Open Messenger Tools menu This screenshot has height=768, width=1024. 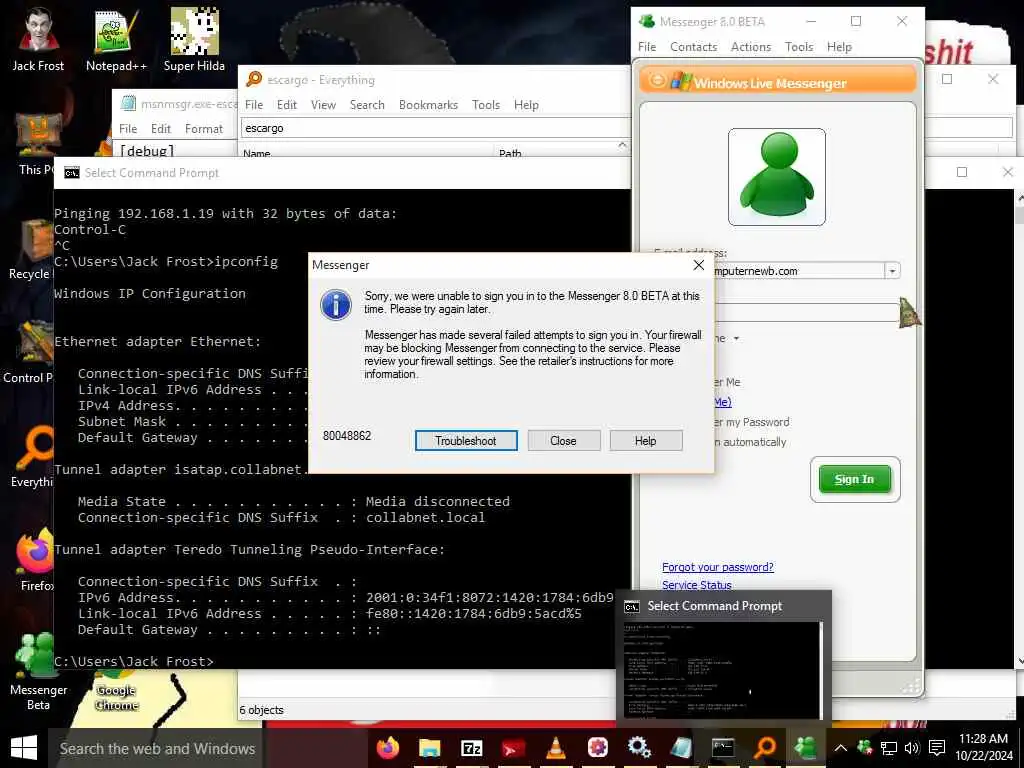coord(799,47)
